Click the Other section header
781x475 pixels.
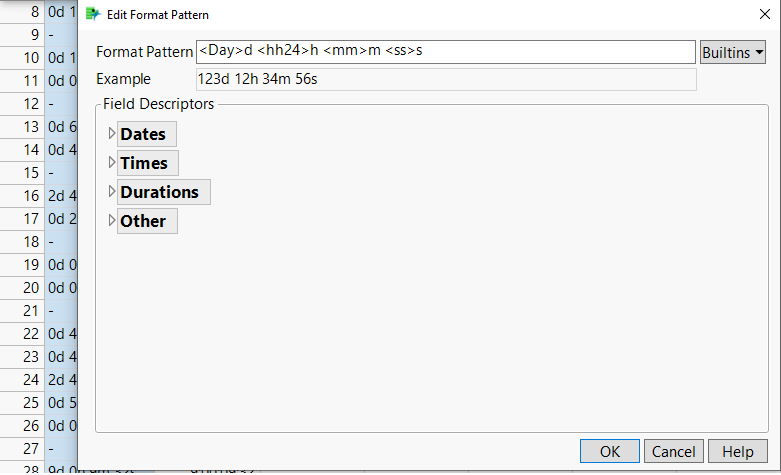tap(143, 221)
